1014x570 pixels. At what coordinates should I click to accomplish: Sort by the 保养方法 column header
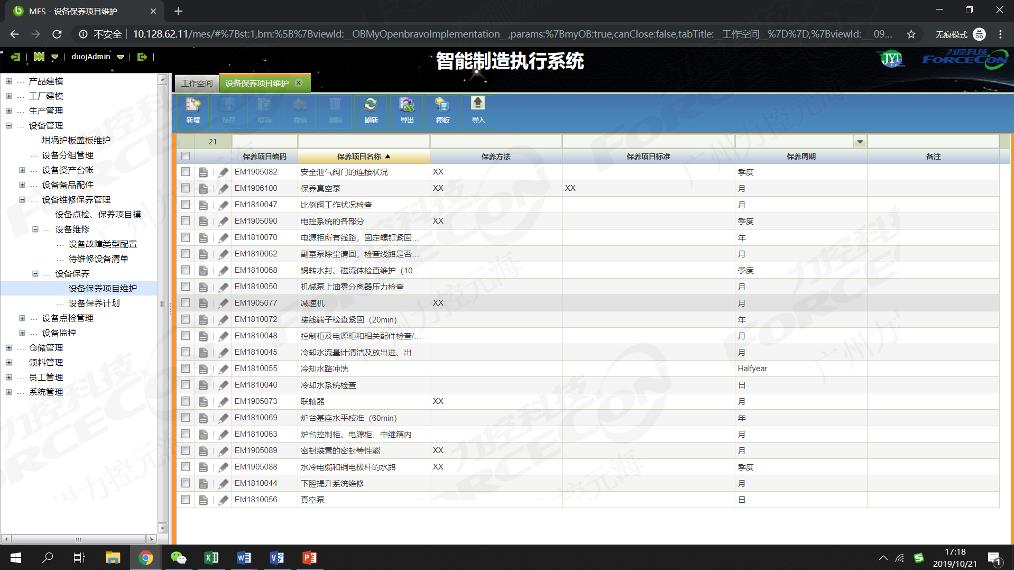pos(496,157)
